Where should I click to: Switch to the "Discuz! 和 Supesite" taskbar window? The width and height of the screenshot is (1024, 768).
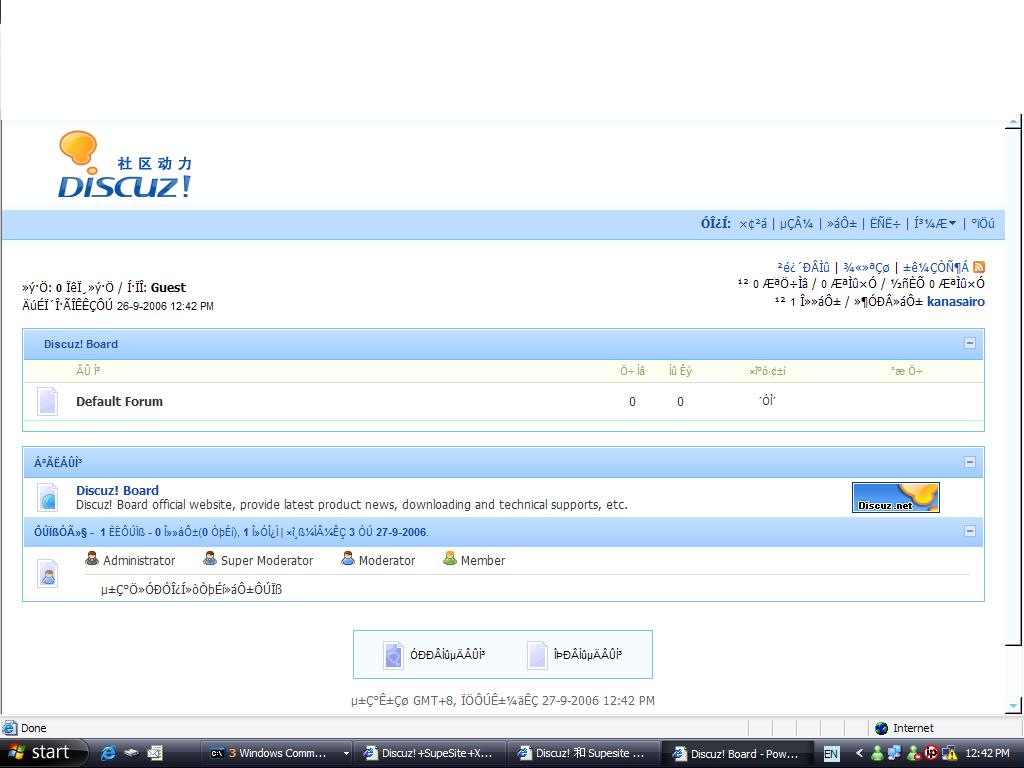coord(584,754)
